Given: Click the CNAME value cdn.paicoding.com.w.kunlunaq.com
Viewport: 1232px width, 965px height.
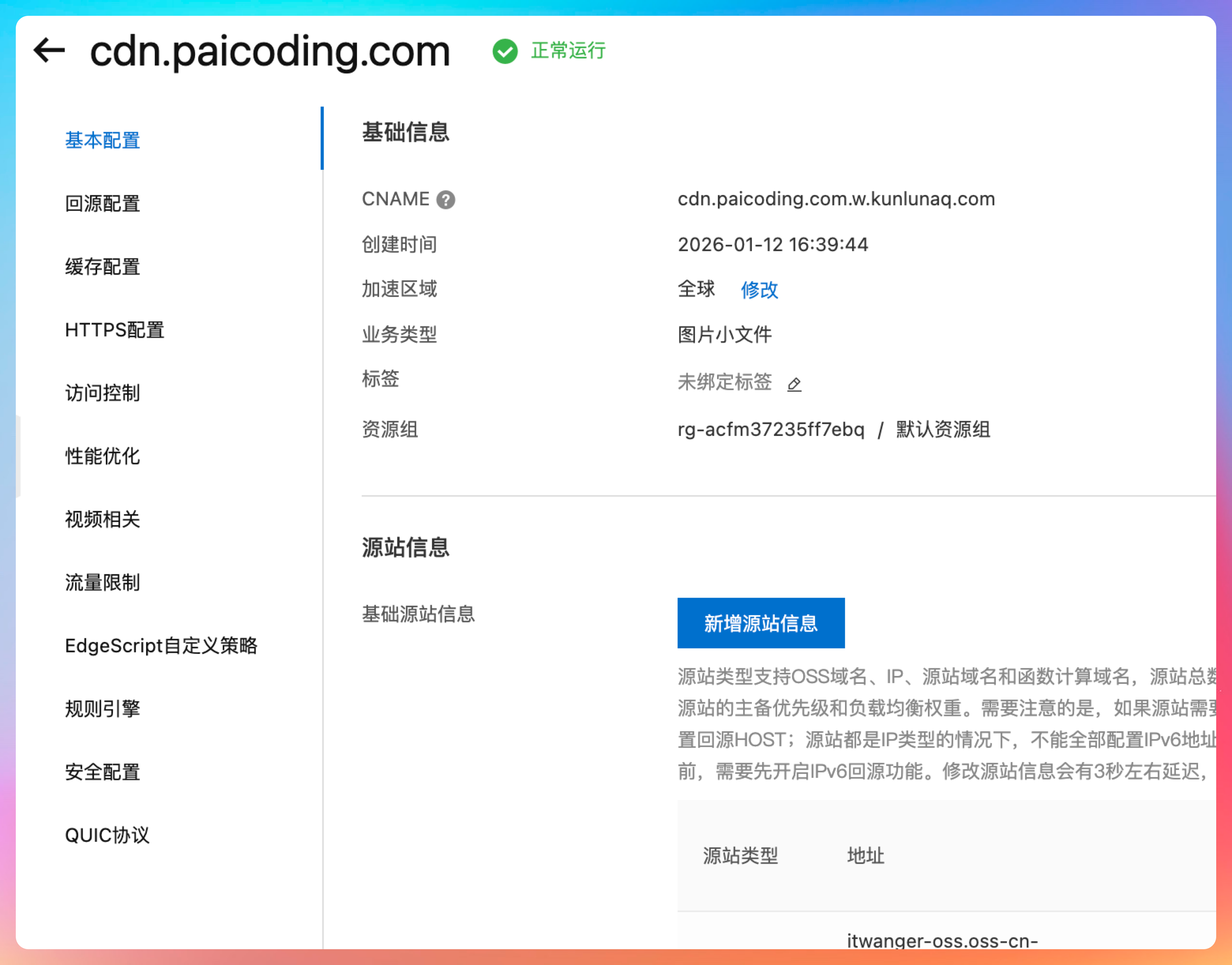Looking at the screenshot, I should (x=836, y=199).
